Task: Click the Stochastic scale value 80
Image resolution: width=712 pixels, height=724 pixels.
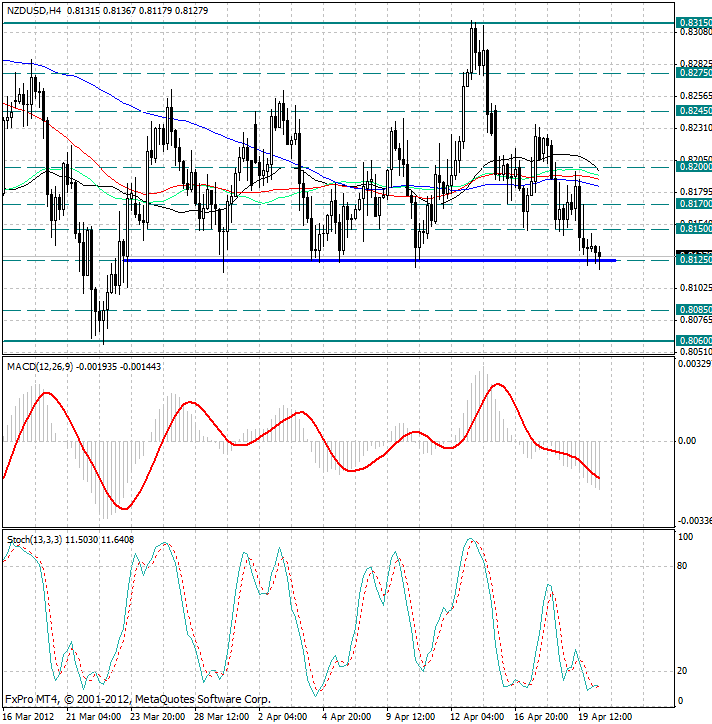Action: click(x=682, y=566)
